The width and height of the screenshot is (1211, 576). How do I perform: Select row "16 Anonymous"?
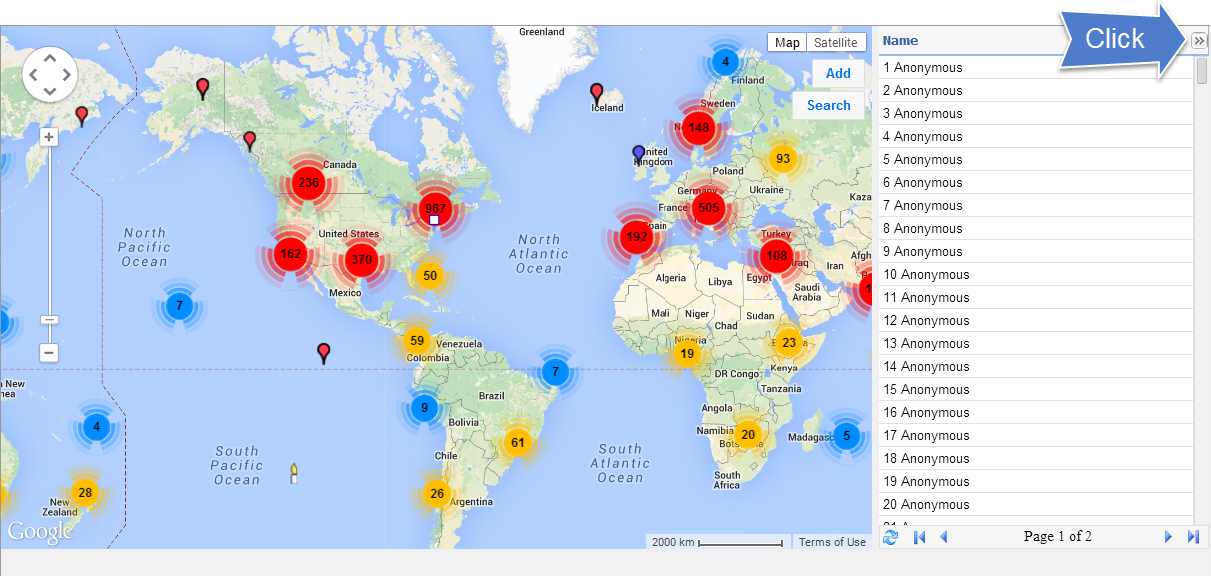coord(1036,413)
